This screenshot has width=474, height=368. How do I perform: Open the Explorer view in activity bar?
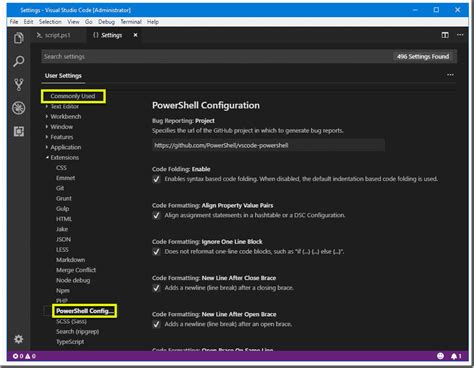[19, 38]
